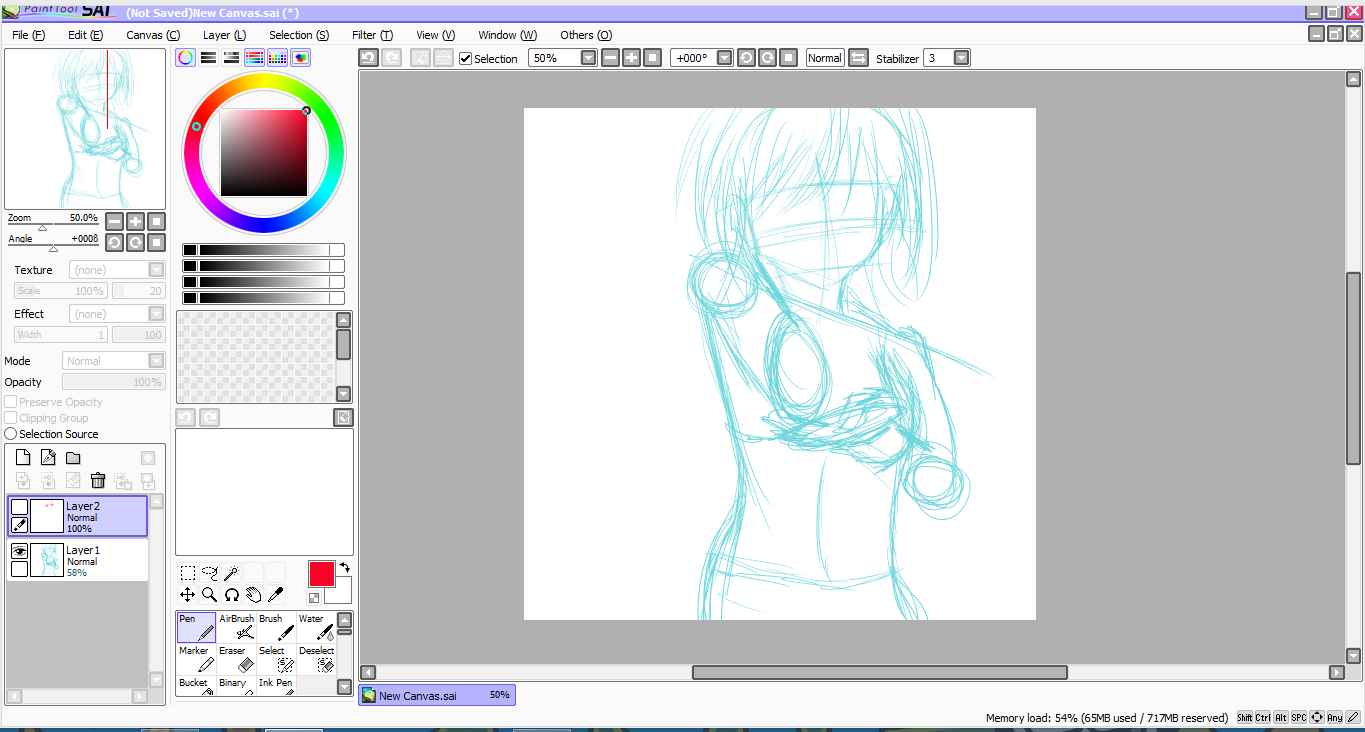Flip the canvas view horizontally

[x=858, y=58]
